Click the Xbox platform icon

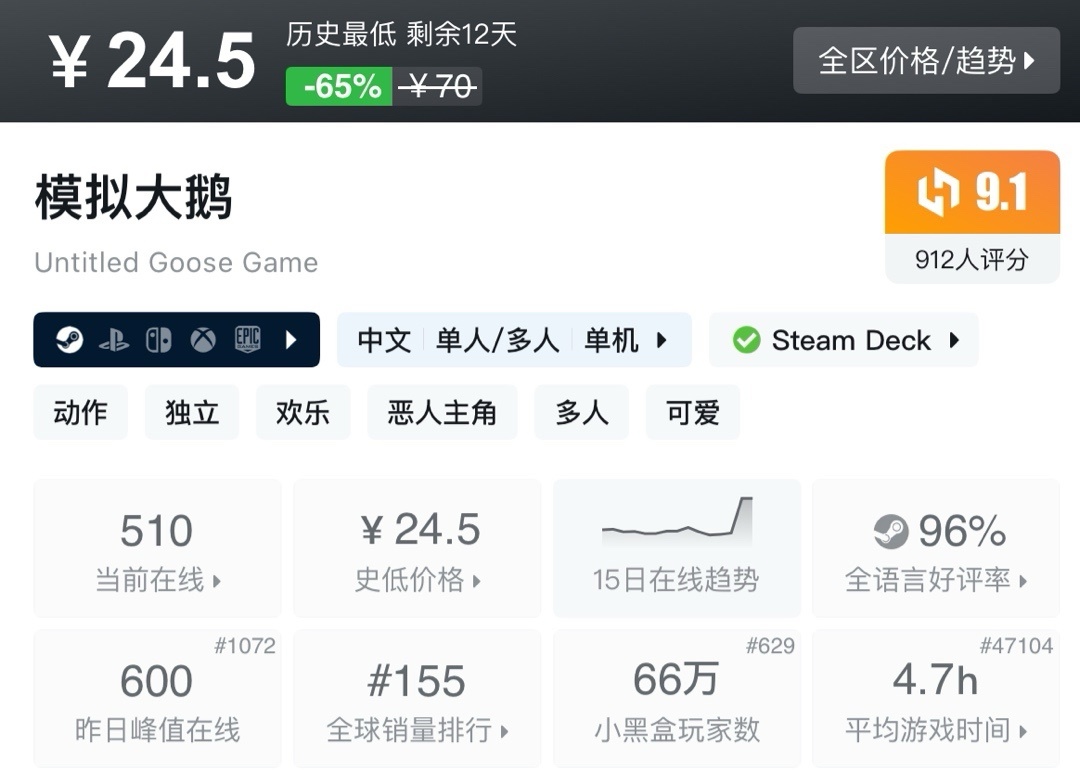coord(203,340)
